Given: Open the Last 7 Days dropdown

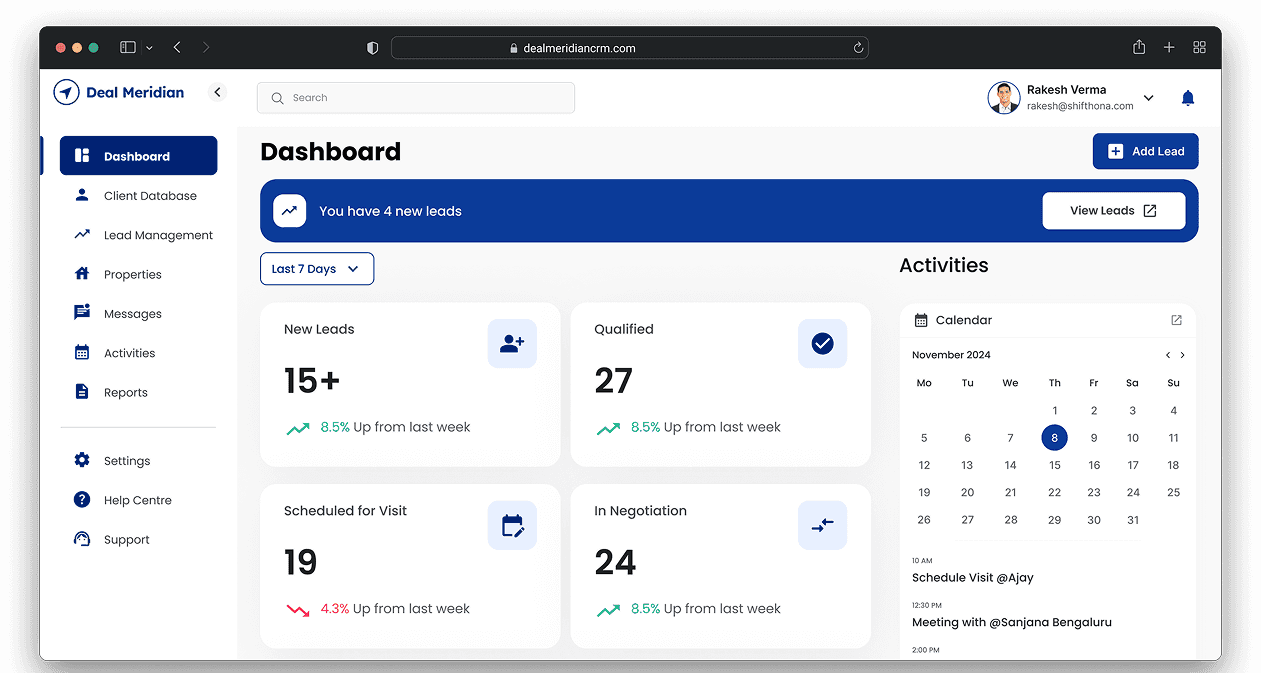Looking at the screenshot, I should [x=316, y=269].
